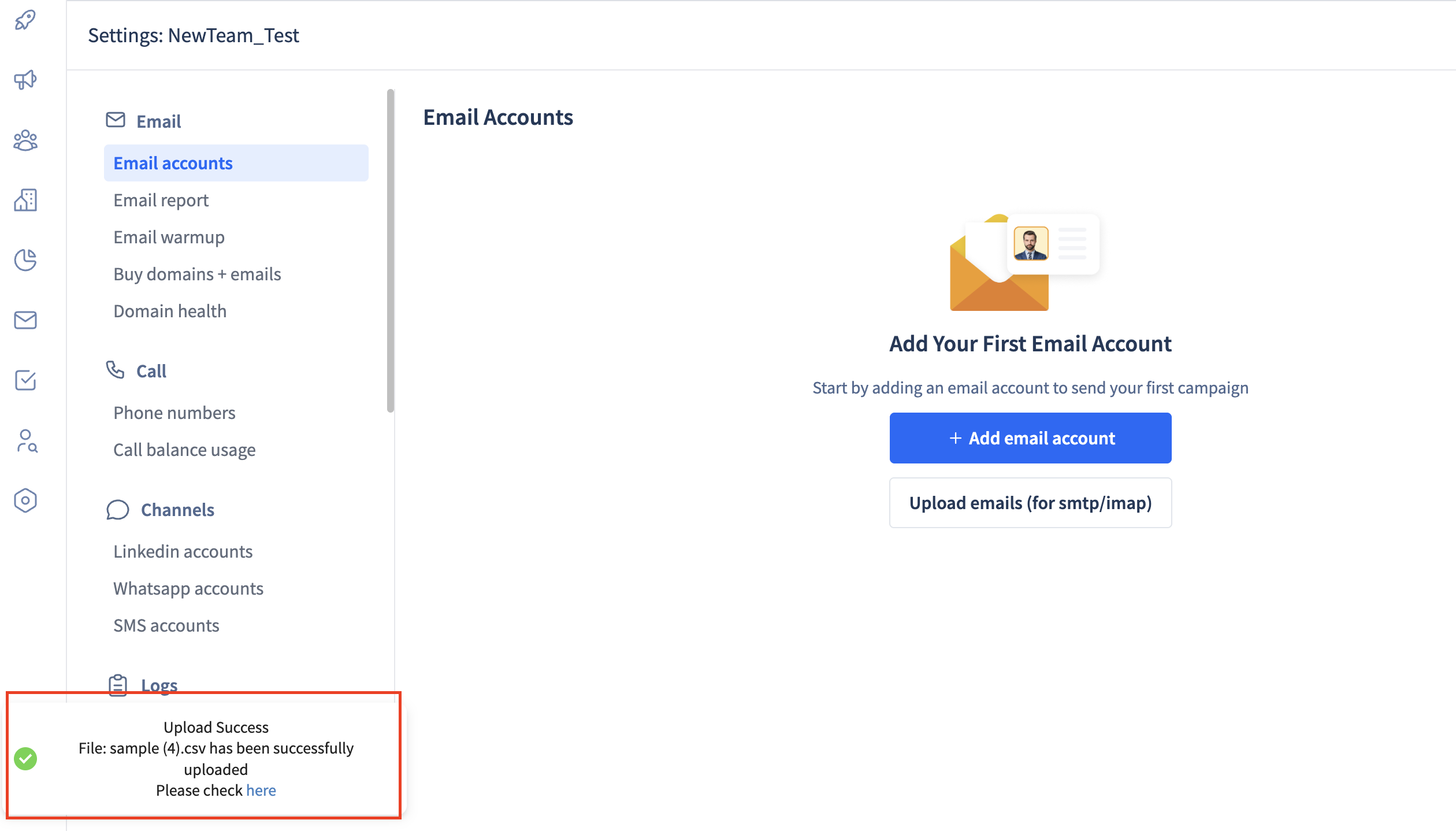Open the checkbox tasks icon in sidebar
Image resolution: width=1456 pixels, height=831 pixels.
click(x=25, y=380)
